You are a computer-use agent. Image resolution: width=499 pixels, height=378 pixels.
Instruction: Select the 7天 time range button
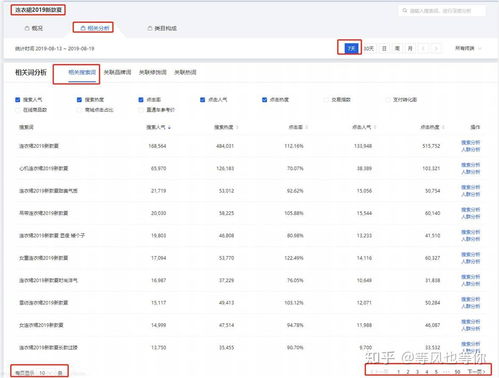tap(351, 49)
